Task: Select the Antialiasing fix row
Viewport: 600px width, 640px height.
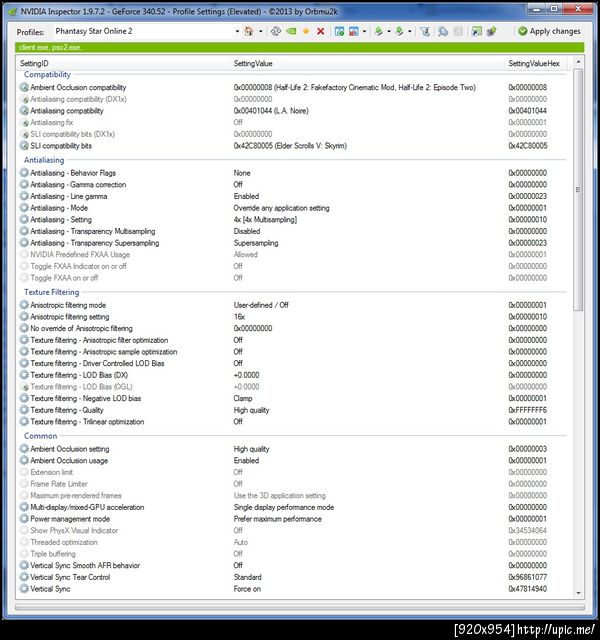Action: click(x=294, y=122)
